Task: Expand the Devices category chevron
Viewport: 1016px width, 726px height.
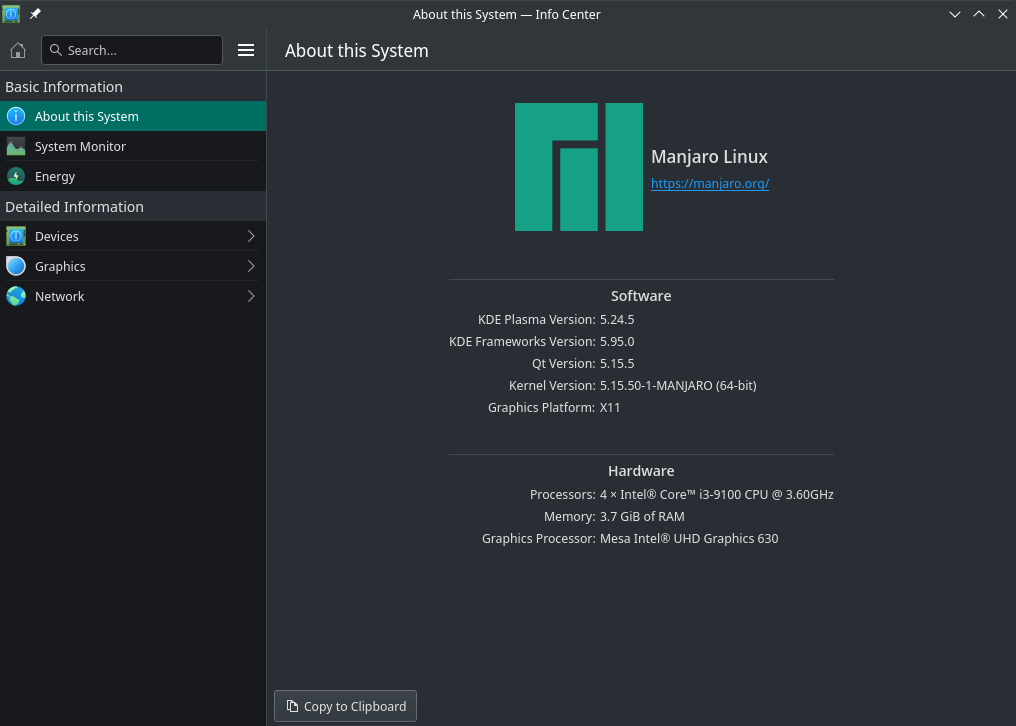Action: pos(251,236)
